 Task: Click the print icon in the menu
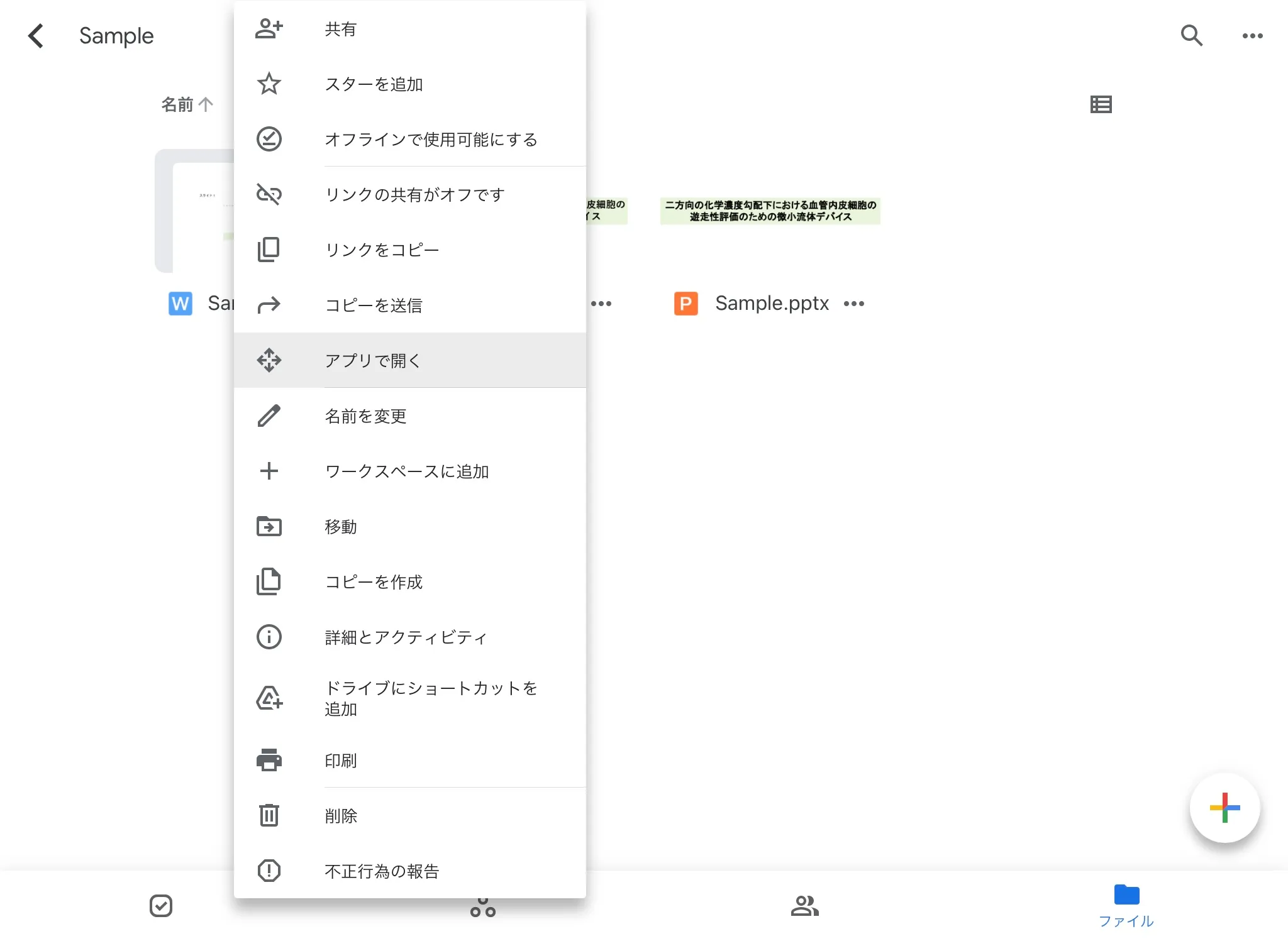pos(269,760)
